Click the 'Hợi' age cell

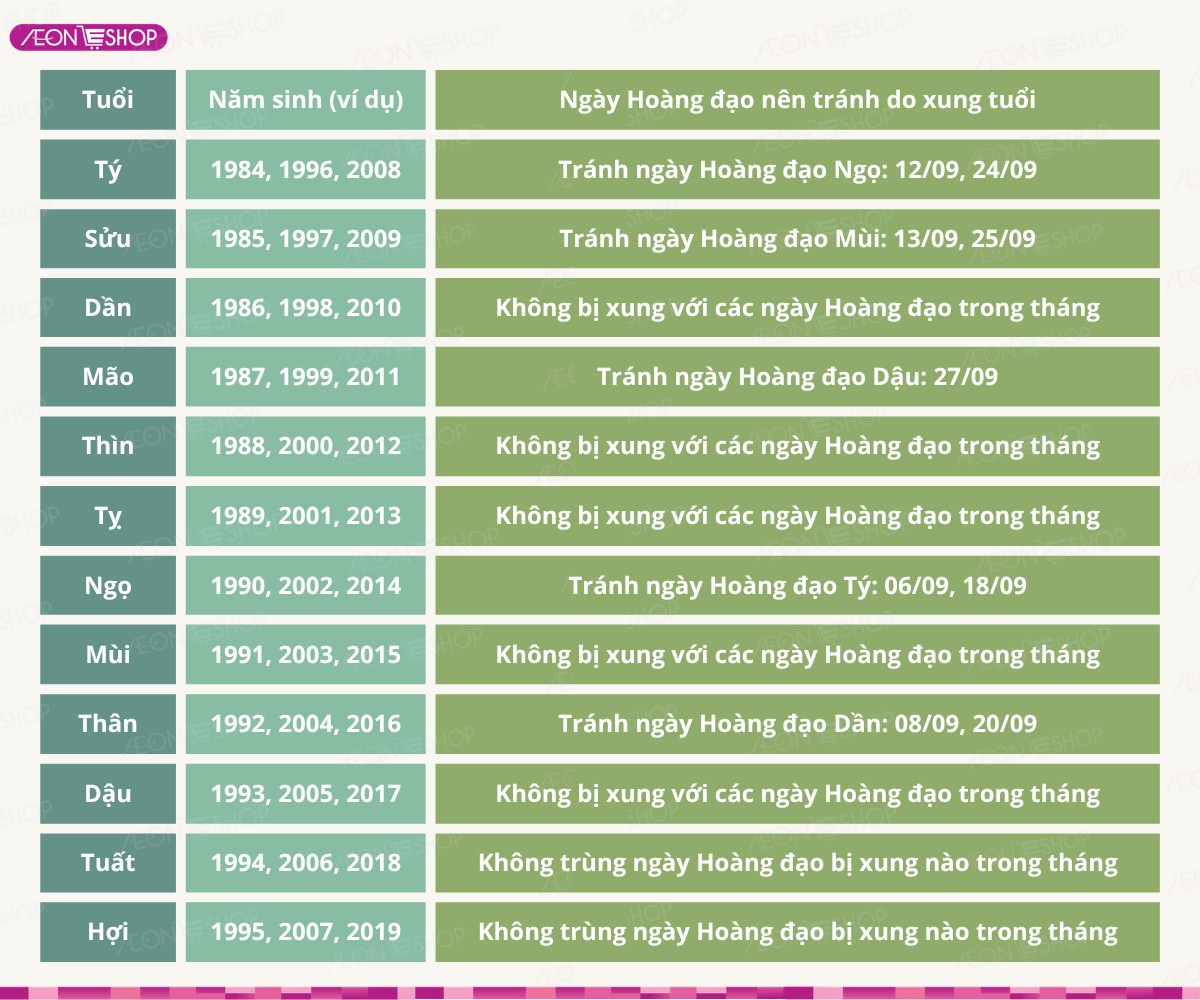[x=108, y=932]
